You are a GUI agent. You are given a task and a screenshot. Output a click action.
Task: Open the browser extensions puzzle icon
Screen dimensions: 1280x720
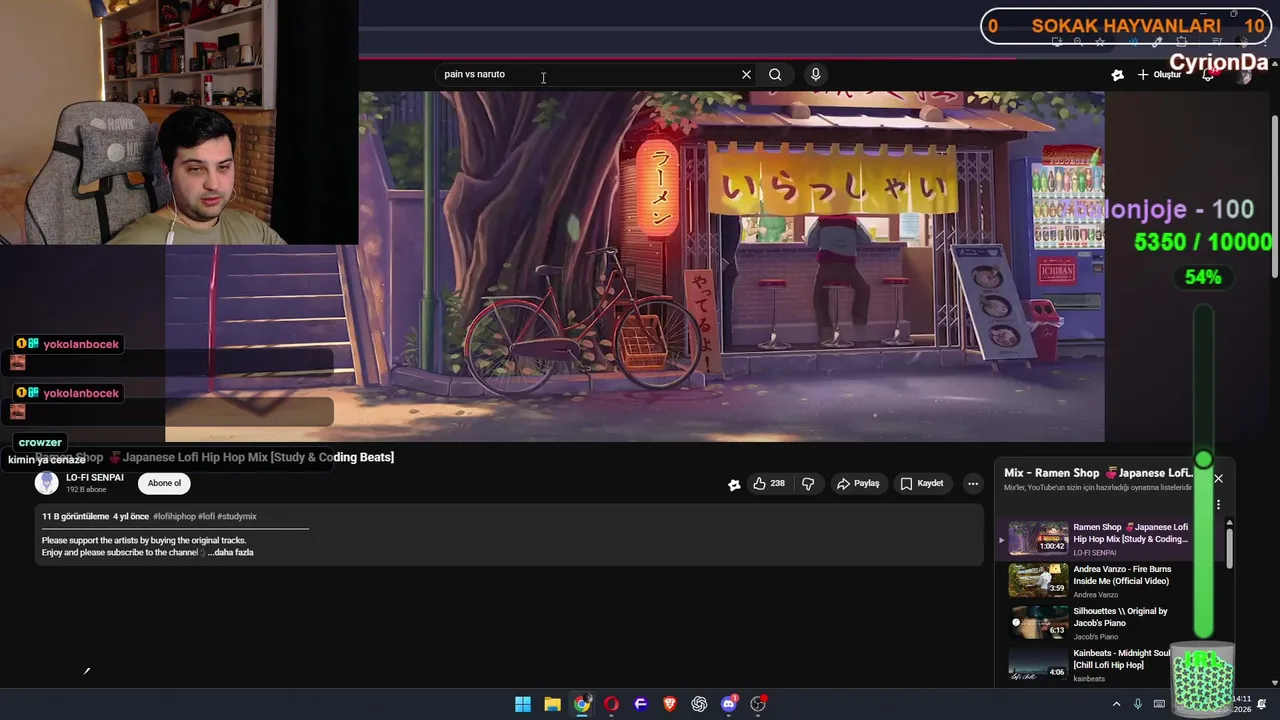pyautogui.click(x=1181, y=42)
